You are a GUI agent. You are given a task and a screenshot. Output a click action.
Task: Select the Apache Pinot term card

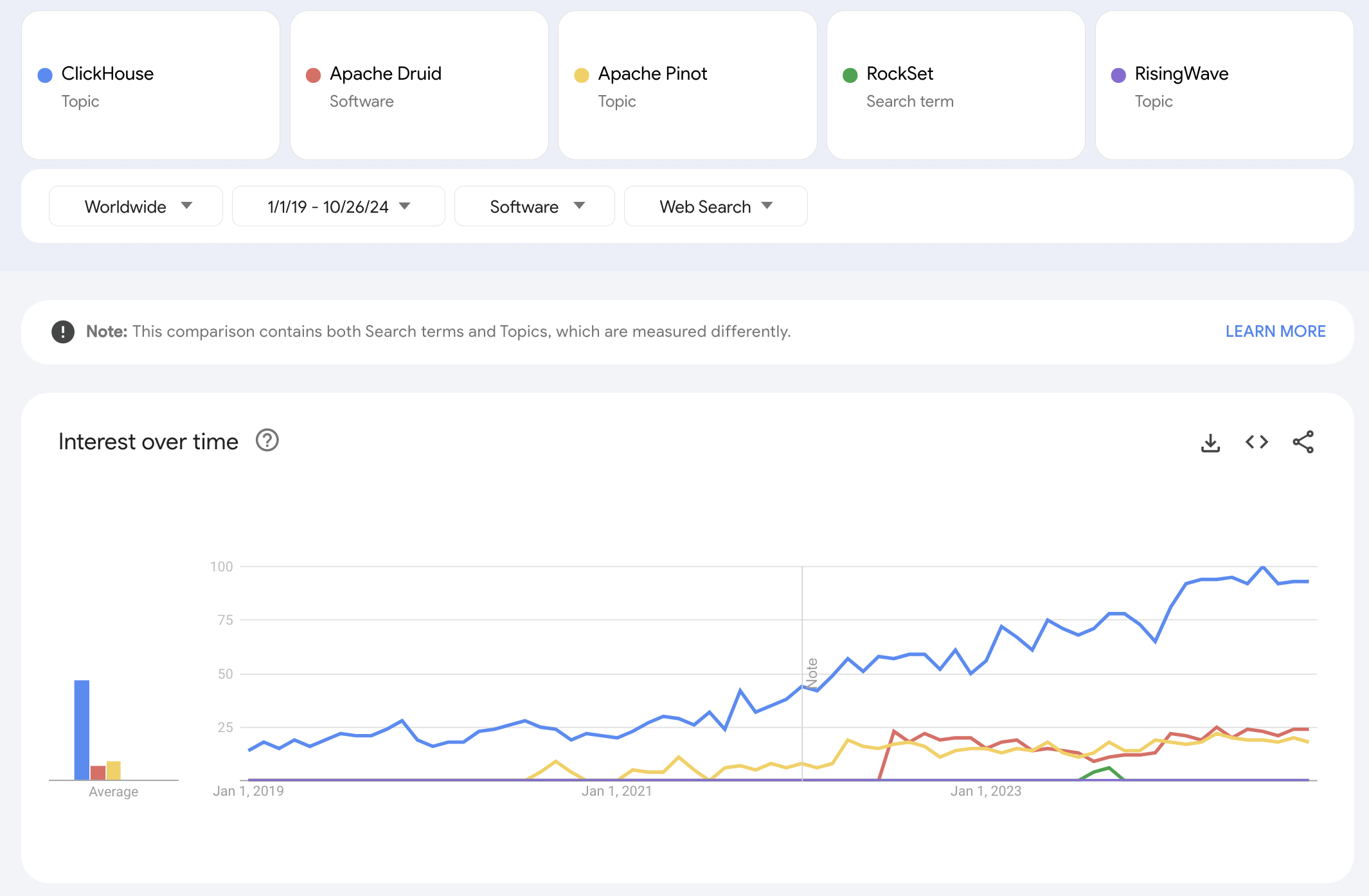click(688, 85)
